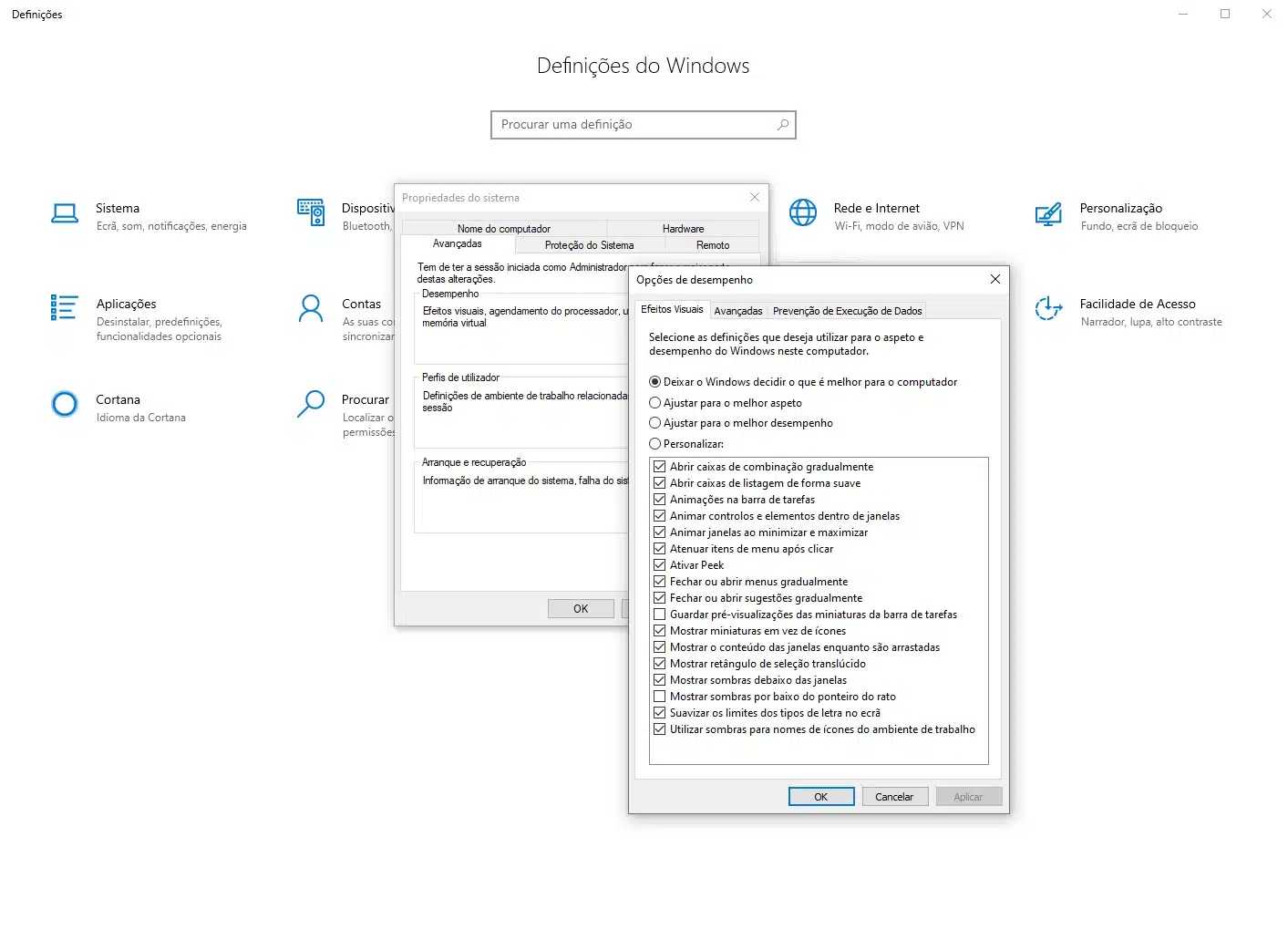Image resolution: width=1288 pixels, height=930 pixels.
Task: Select Deixar o Windows decidir radio button
Action: 654,382
